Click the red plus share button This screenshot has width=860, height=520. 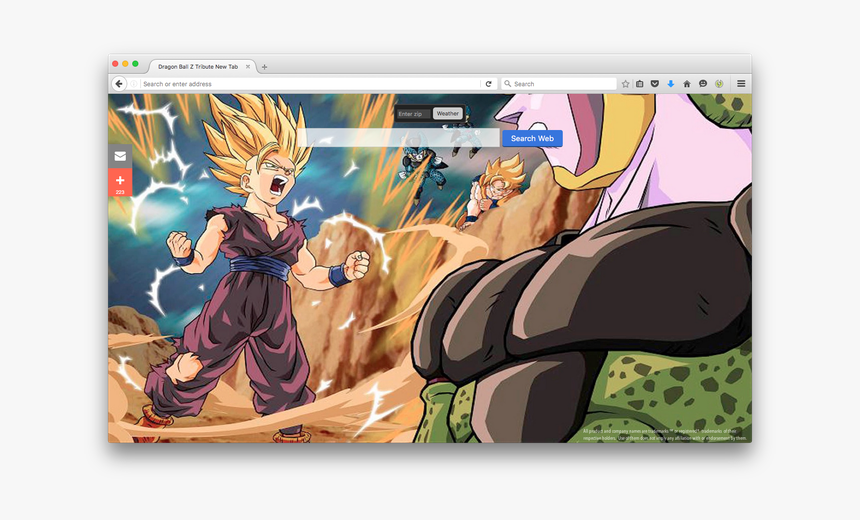120,183
